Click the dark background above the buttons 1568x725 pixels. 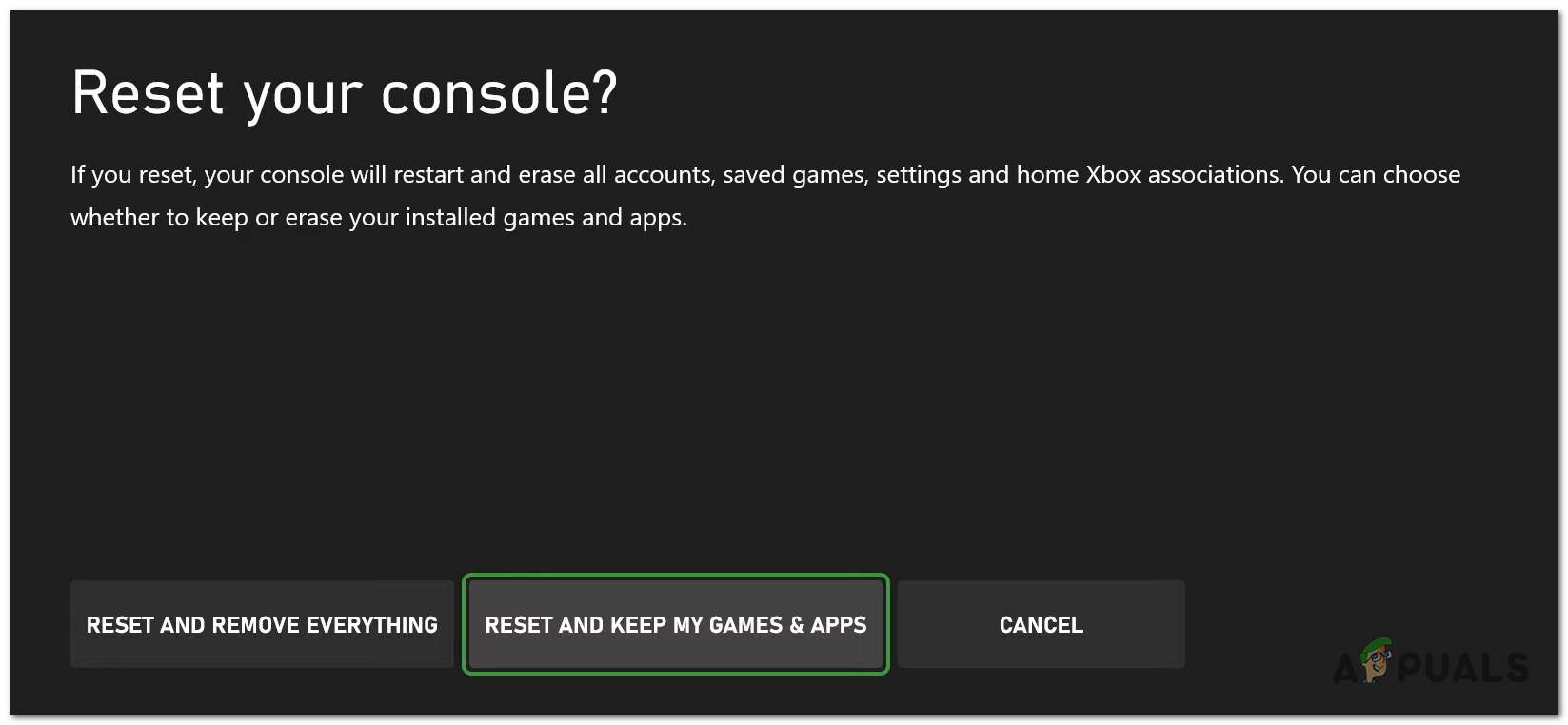click(762, 400)
